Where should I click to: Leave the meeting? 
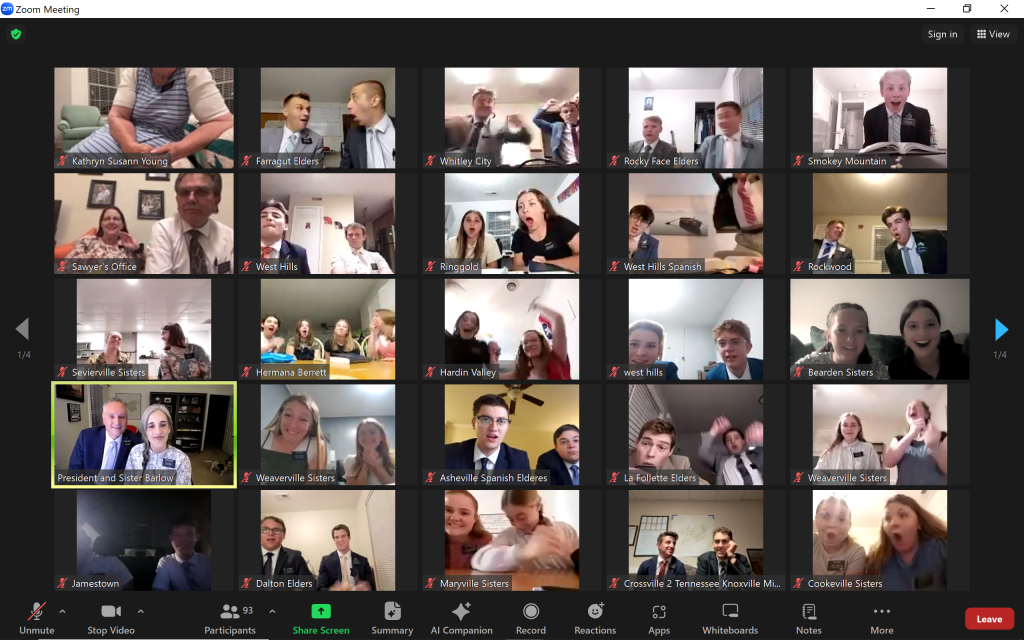pyautogui.click(x=989, y=619)
